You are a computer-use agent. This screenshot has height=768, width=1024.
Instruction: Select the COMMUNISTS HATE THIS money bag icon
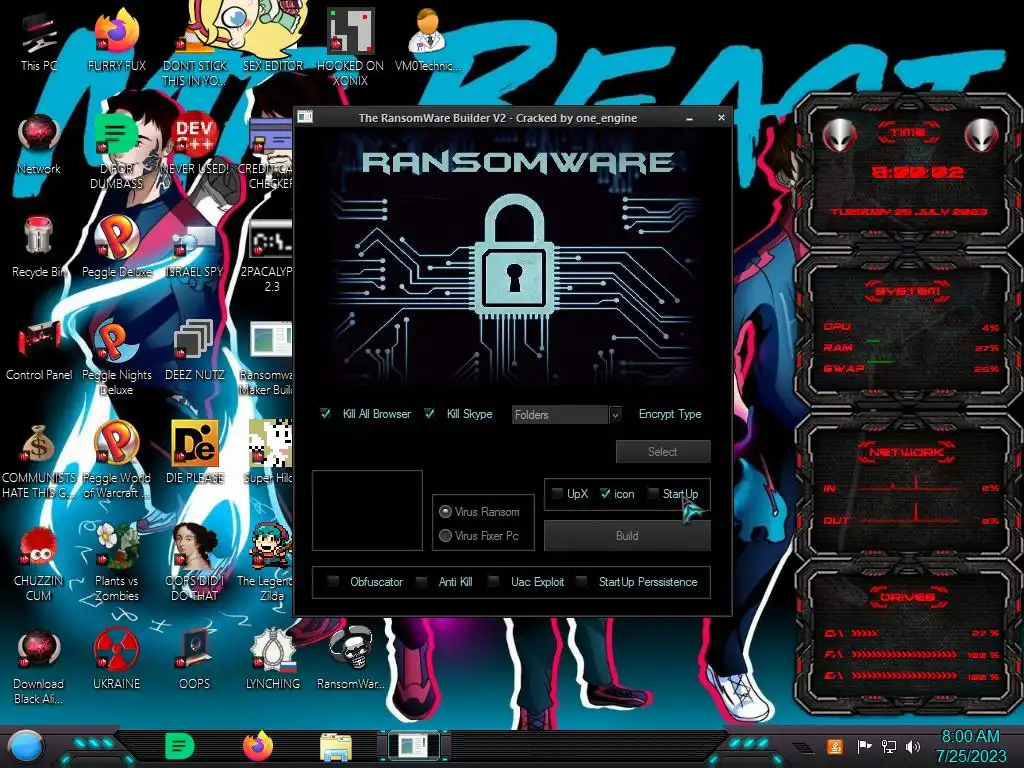click(x=39, y=460)
